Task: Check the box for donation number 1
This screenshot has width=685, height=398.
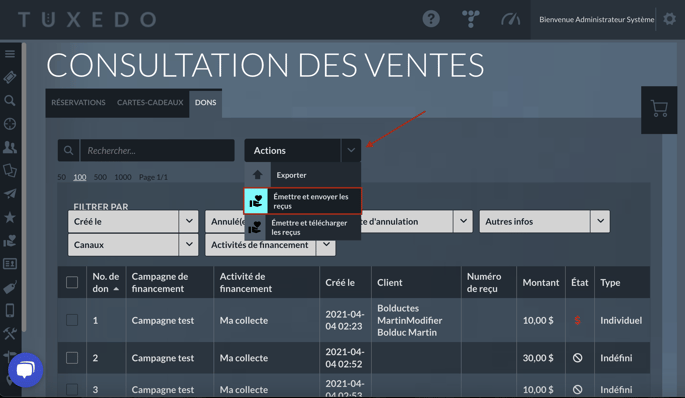Action: click(x=72, y=320)
